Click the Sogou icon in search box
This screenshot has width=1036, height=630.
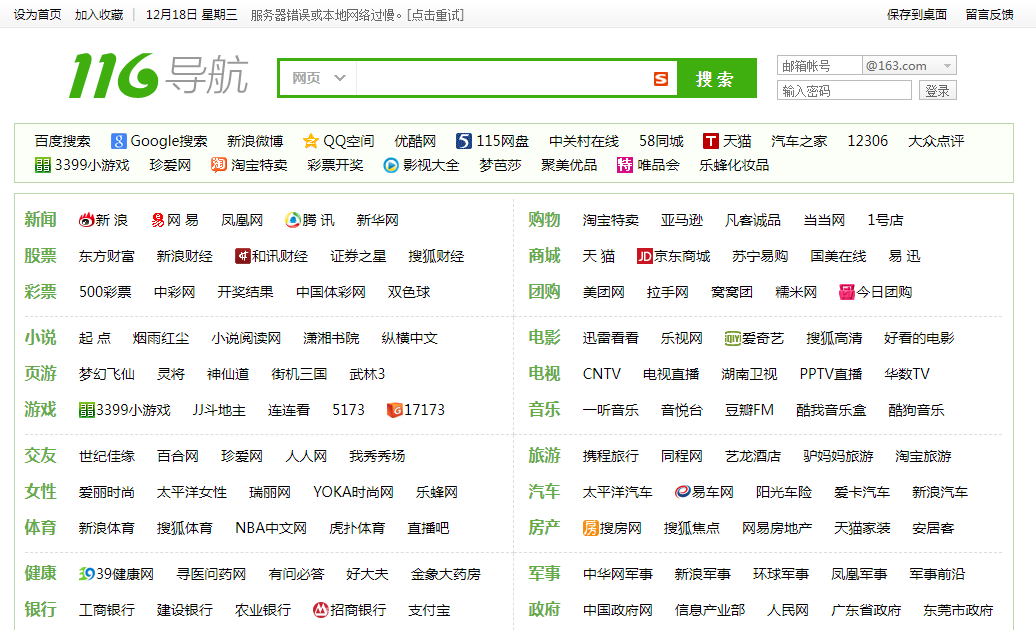click(x=661, y=79)
